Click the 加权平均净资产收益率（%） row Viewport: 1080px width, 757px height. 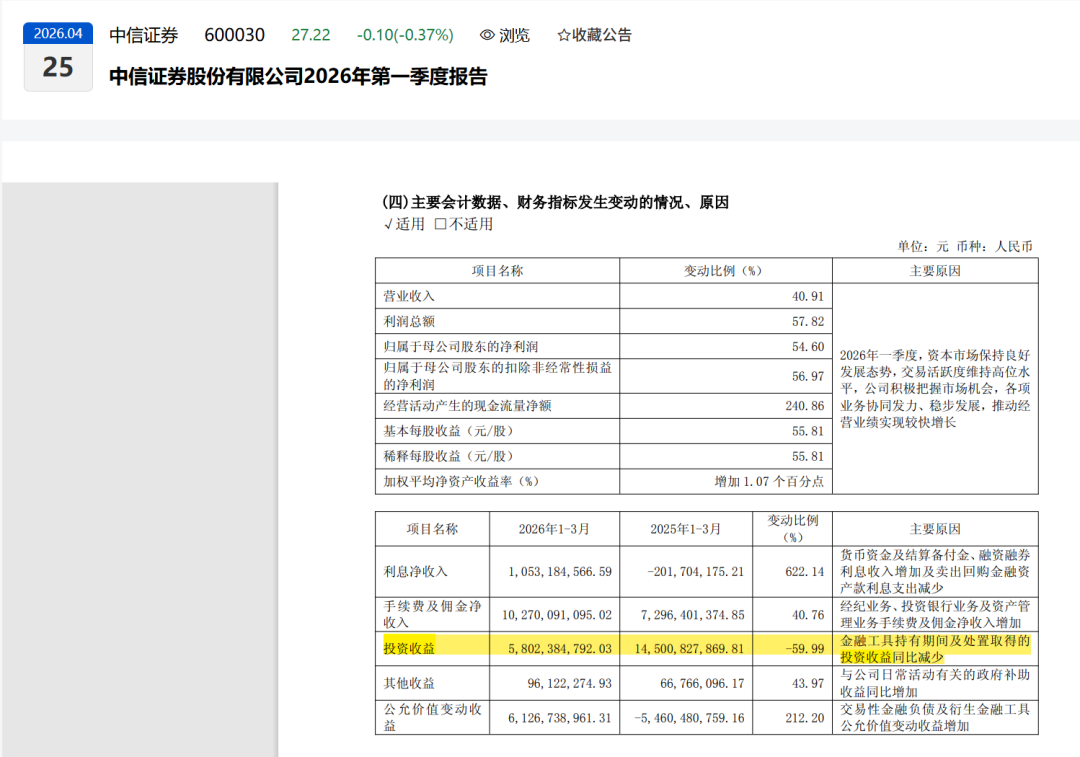coord(461,482)
